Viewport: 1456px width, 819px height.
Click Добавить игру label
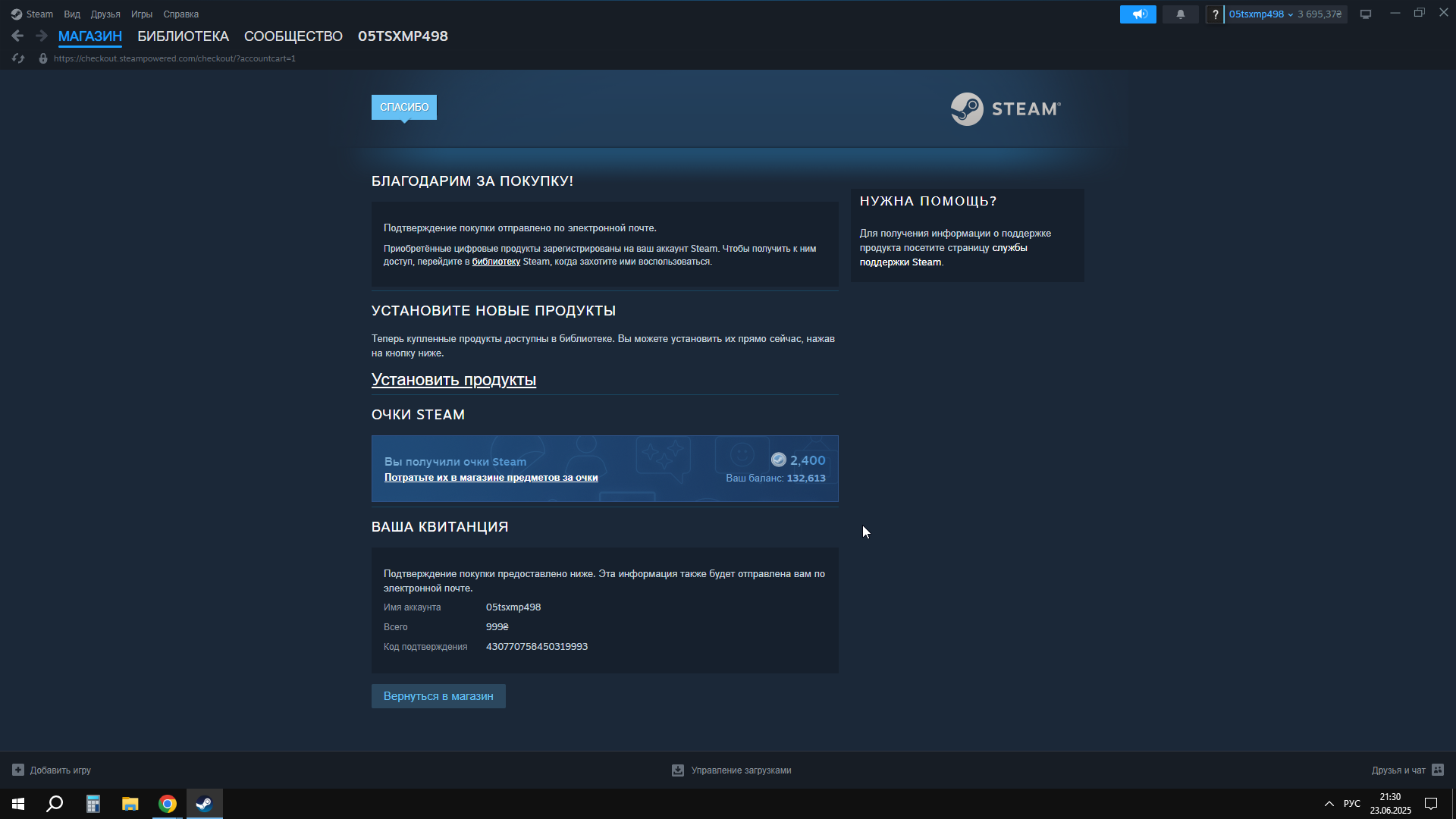click(x=61, y=770)
